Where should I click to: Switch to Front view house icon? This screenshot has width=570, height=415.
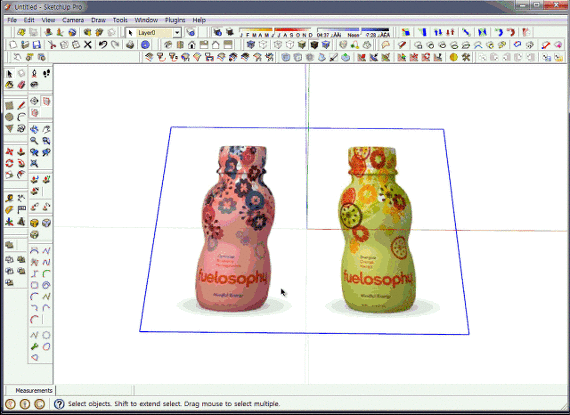192,45
